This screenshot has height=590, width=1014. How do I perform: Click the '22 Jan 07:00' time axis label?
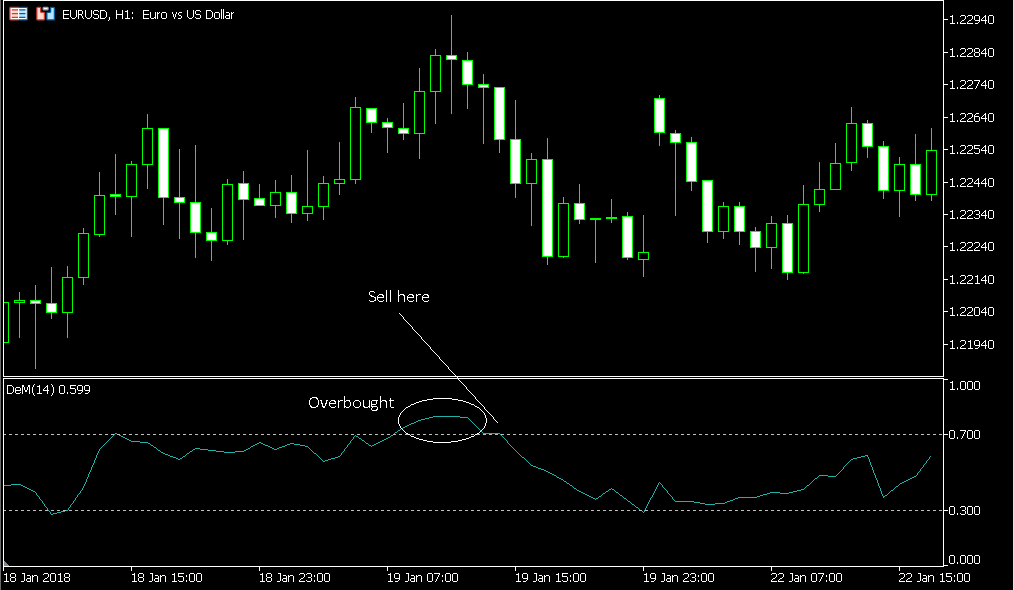pos(806,578)
